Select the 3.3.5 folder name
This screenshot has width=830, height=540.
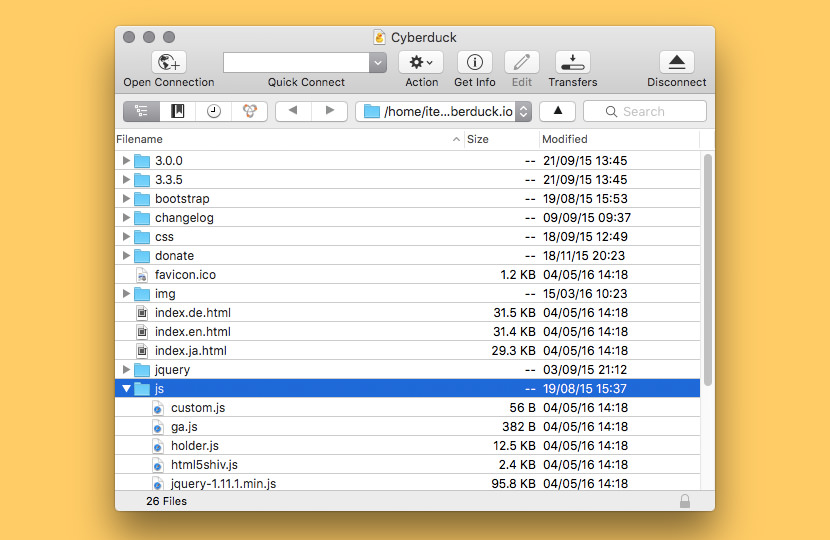(x=169, y=179)
